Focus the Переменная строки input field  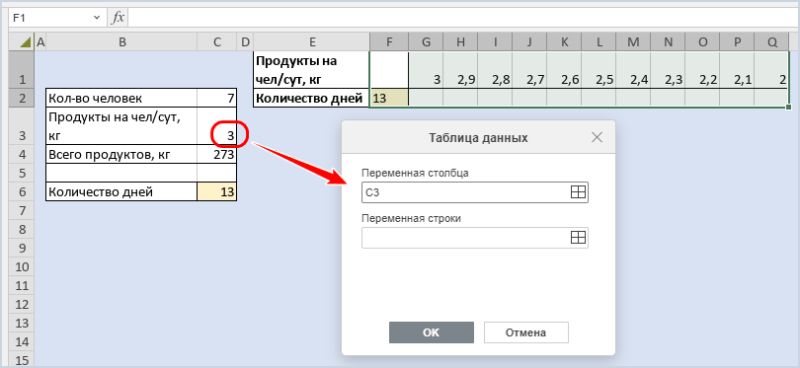[474, 238]
